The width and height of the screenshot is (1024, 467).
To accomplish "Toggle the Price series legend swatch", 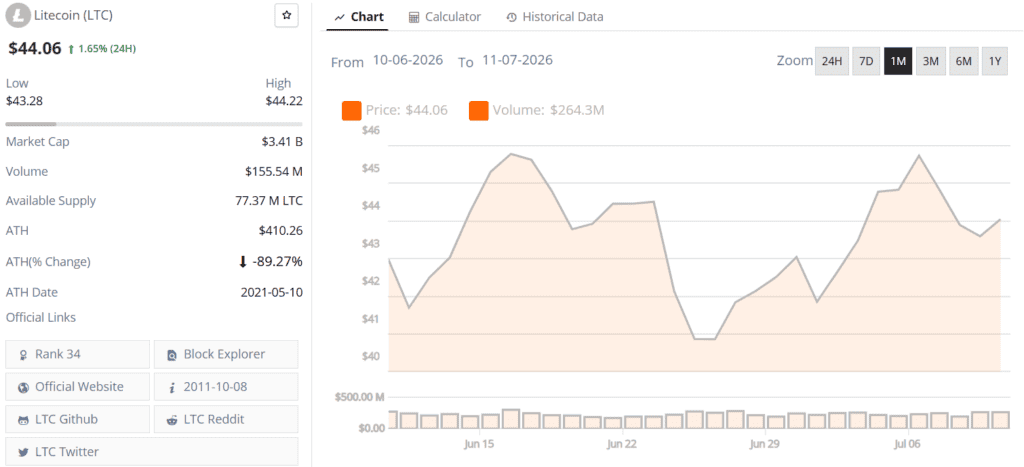I will [351, 110].
